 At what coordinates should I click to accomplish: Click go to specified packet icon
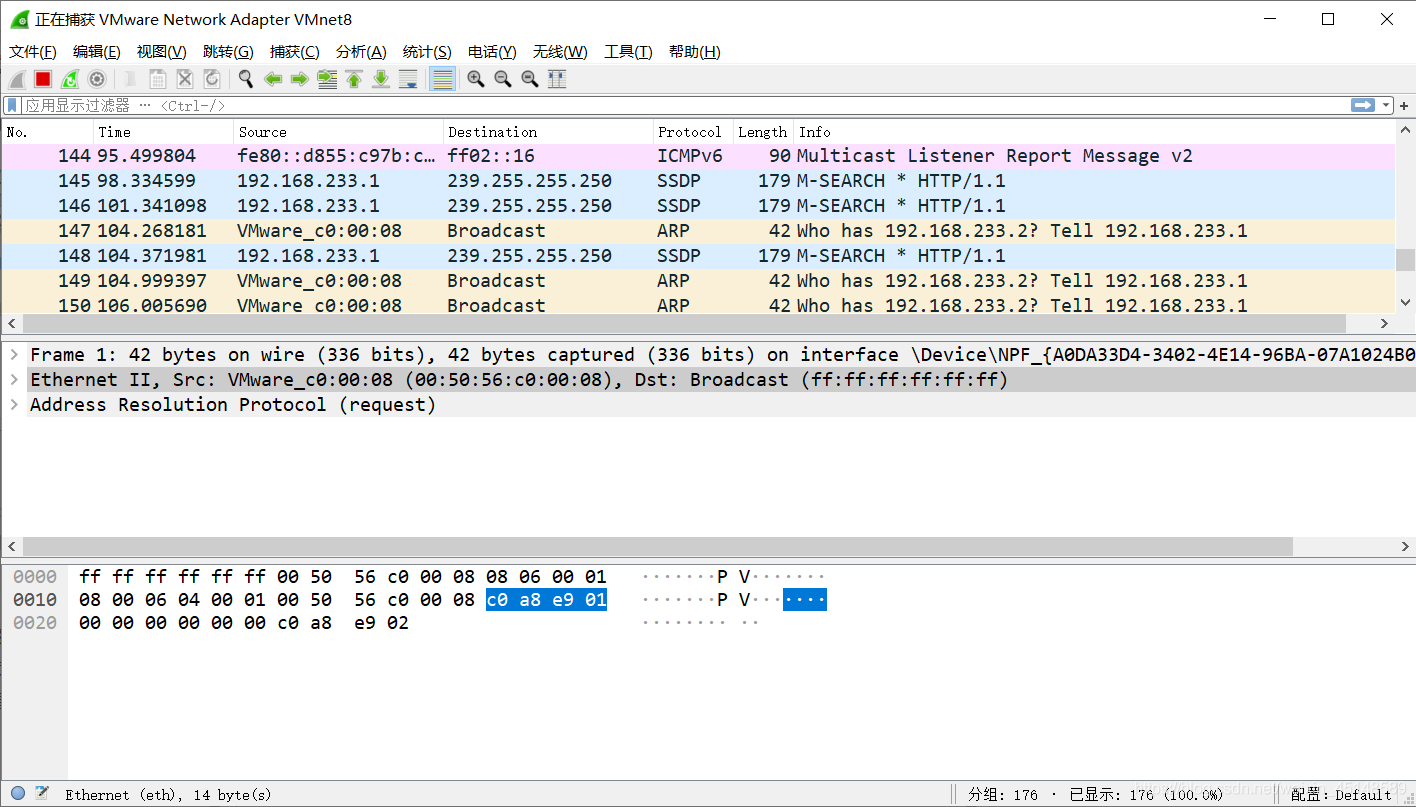click(327, 79)
